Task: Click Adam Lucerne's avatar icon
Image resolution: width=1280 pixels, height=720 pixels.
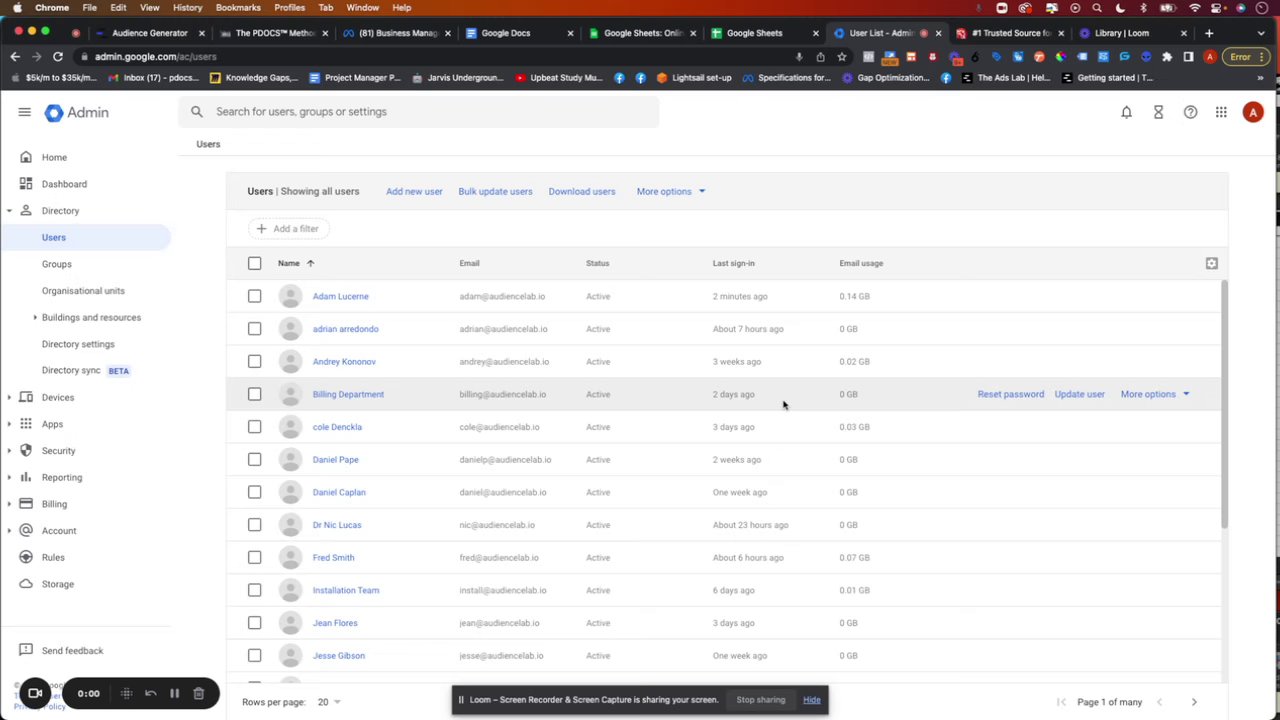Action: (x=290, y=296)
